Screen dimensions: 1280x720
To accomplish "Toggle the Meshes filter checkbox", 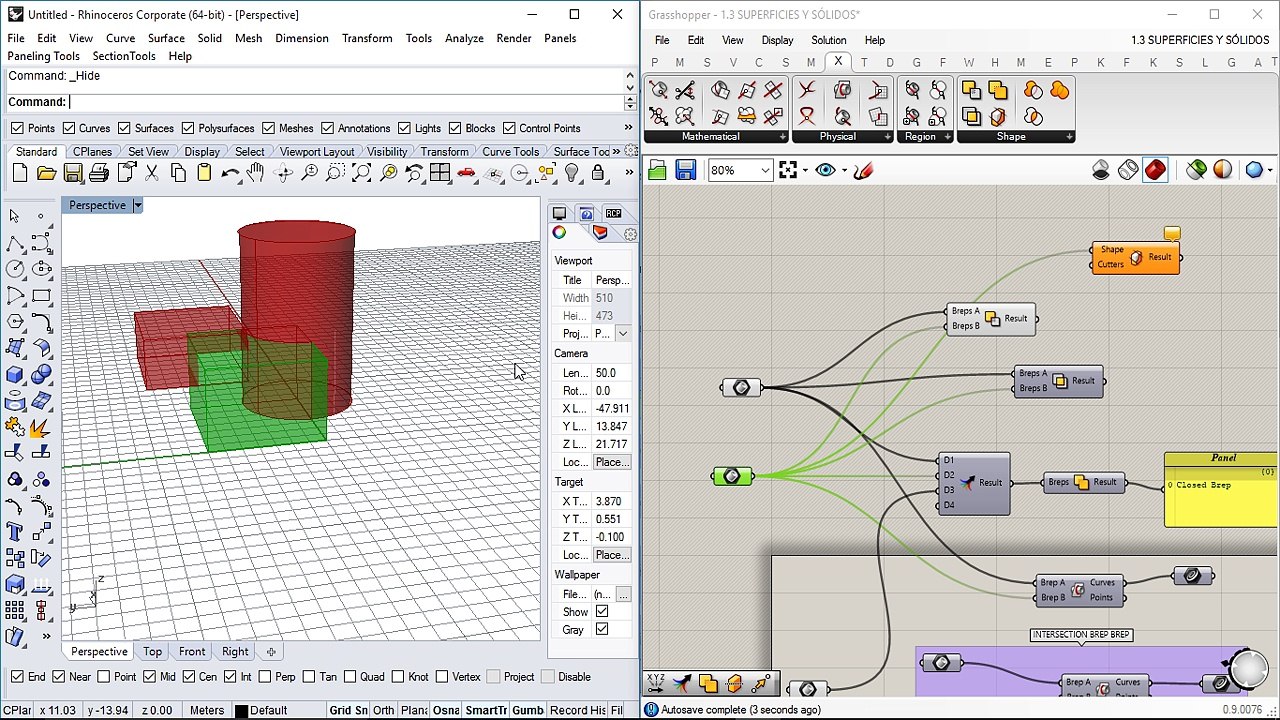I will click(x=268, y=128).
